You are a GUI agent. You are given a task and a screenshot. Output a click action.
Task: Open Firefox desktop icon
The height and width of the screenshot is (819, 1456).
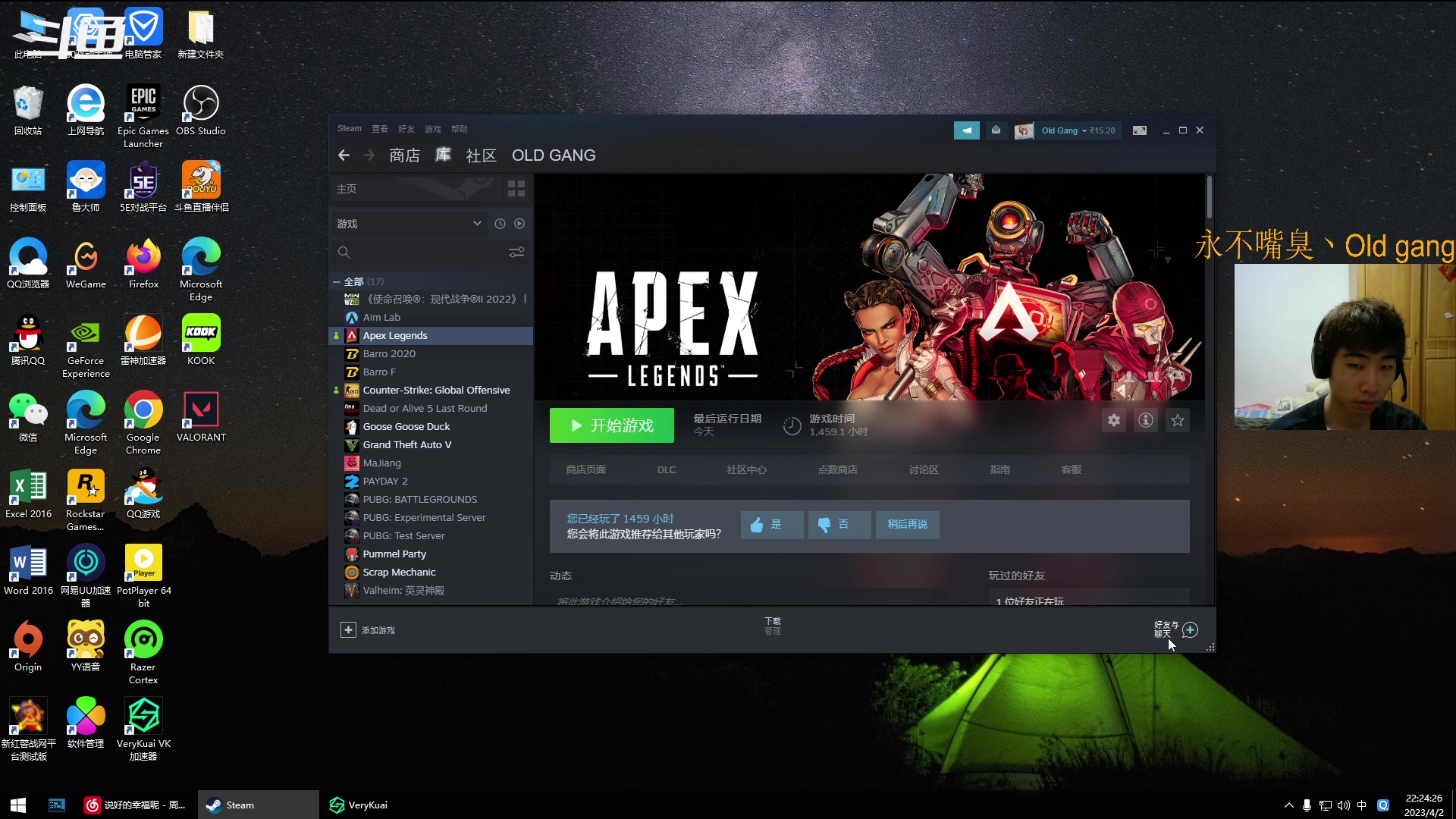pos(143,263)
